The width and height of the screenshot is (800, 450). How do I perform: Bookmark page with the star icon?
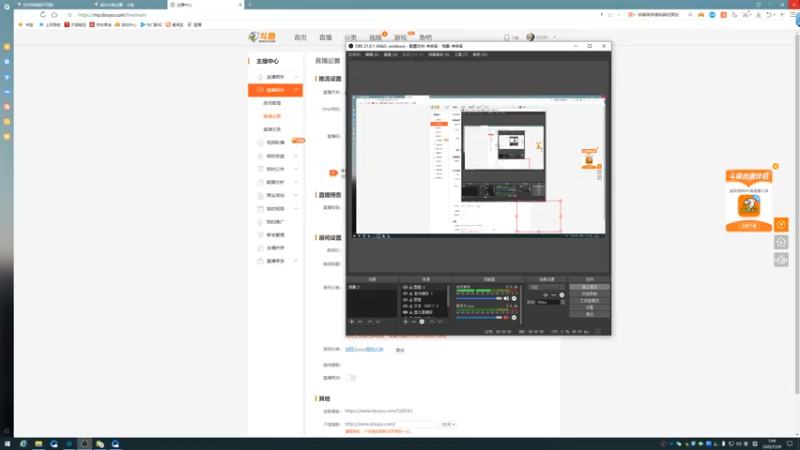pyautogui.click(x=69, y=15)
